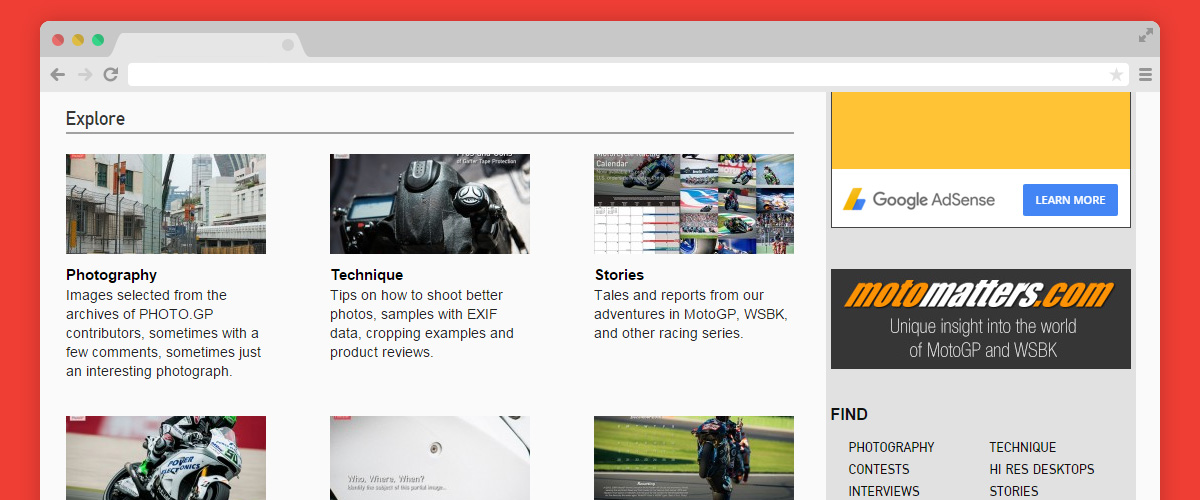Maximize the window with the green button

click(98, 40)
